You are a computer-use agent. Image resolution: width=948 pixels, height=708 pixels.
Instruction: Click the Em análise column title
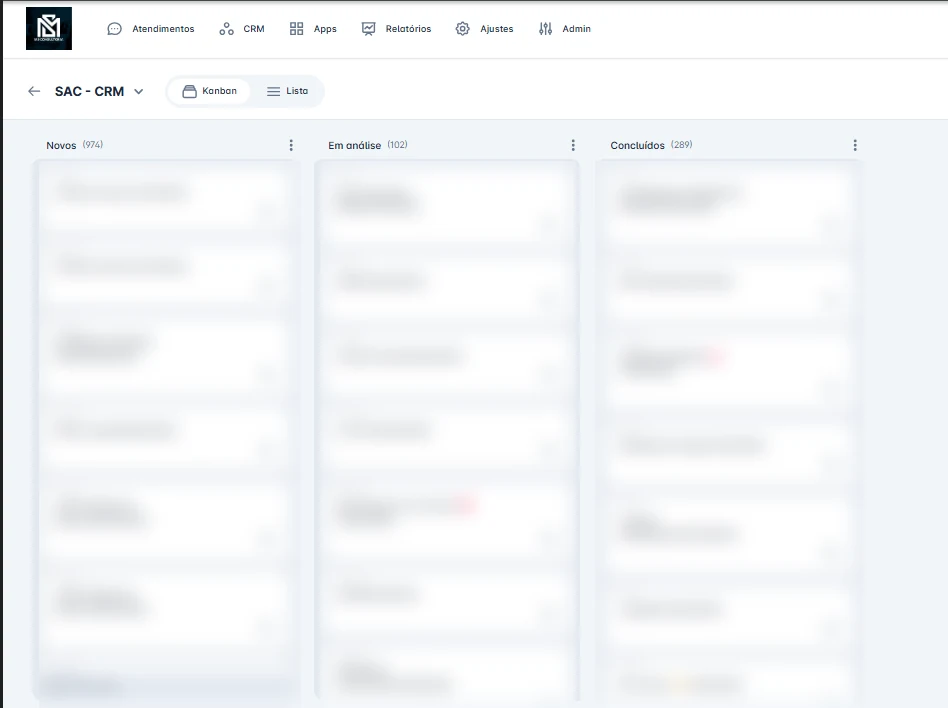click(354, 146)
